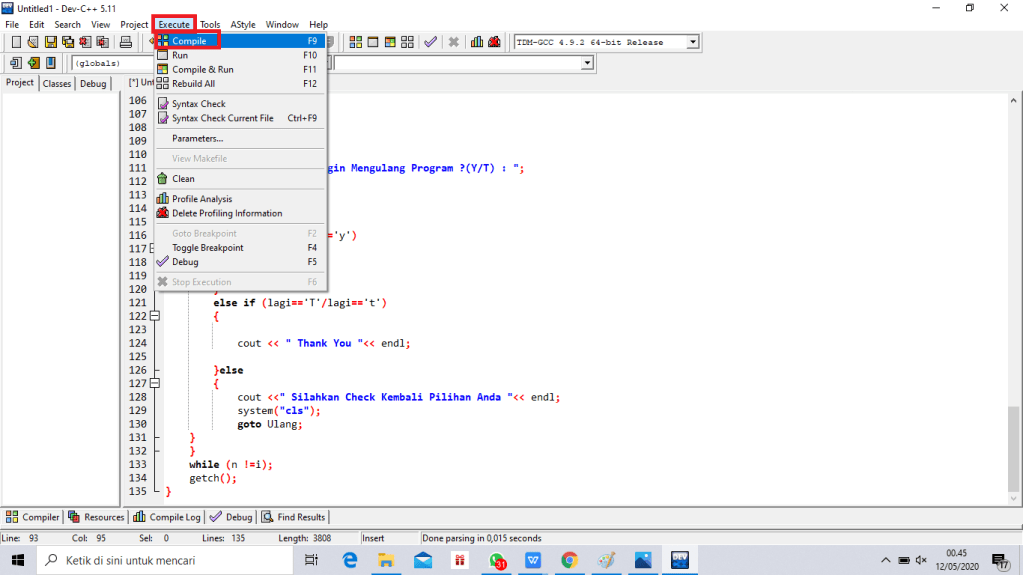The image size is (1023, 575).
Task: Select Clean from the Execute menu
Action: [183, 179]
